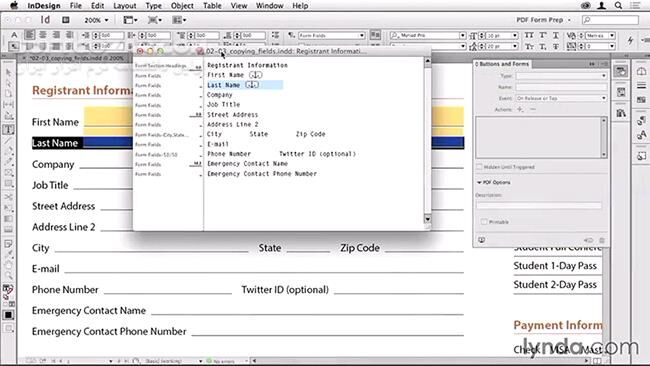Screen dimensions: 650x366
Task: Toggle Align left paragraph button
Action: tap(29, 35)
